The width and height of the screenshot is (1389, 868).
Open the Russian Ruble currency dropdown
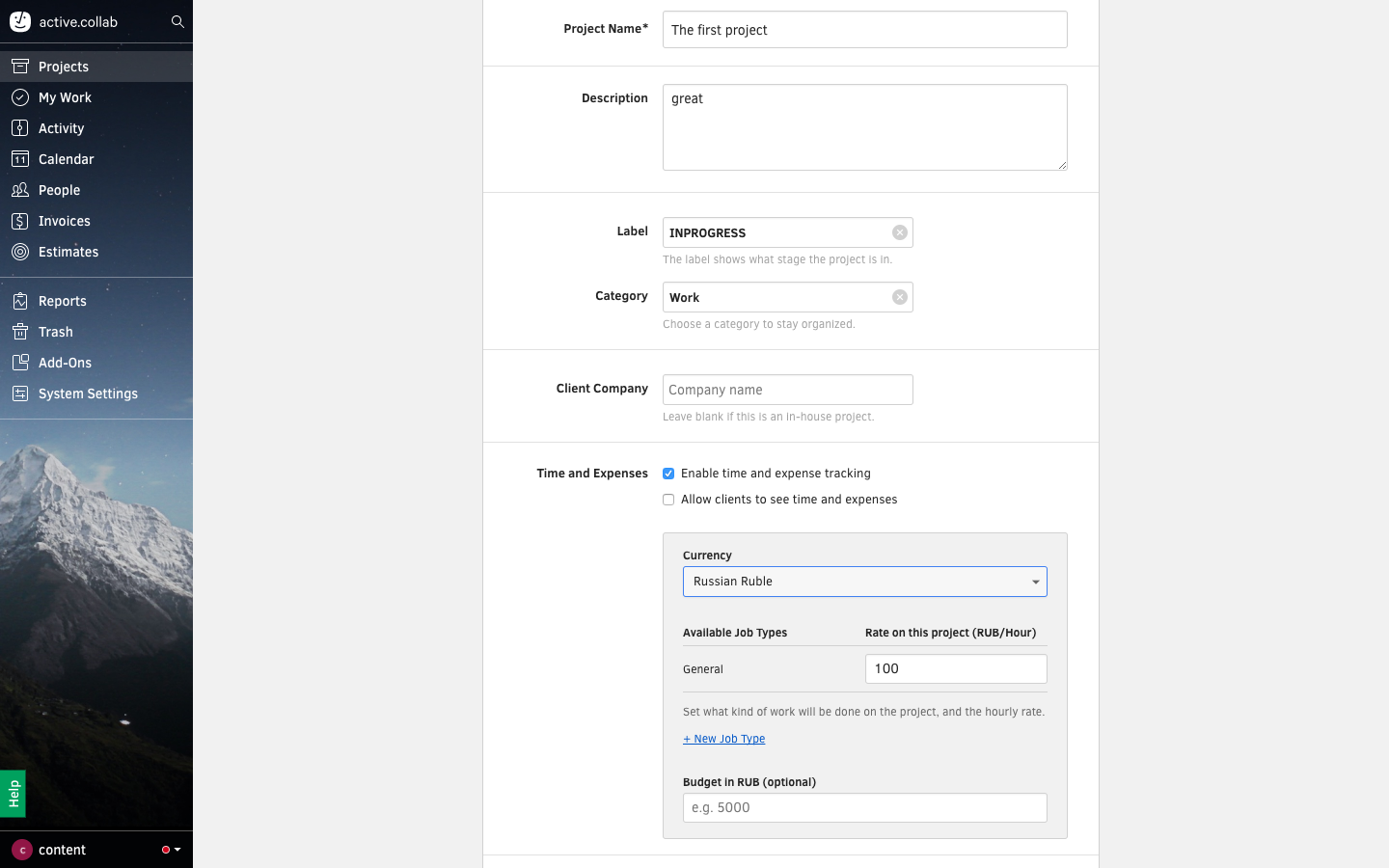864,582
